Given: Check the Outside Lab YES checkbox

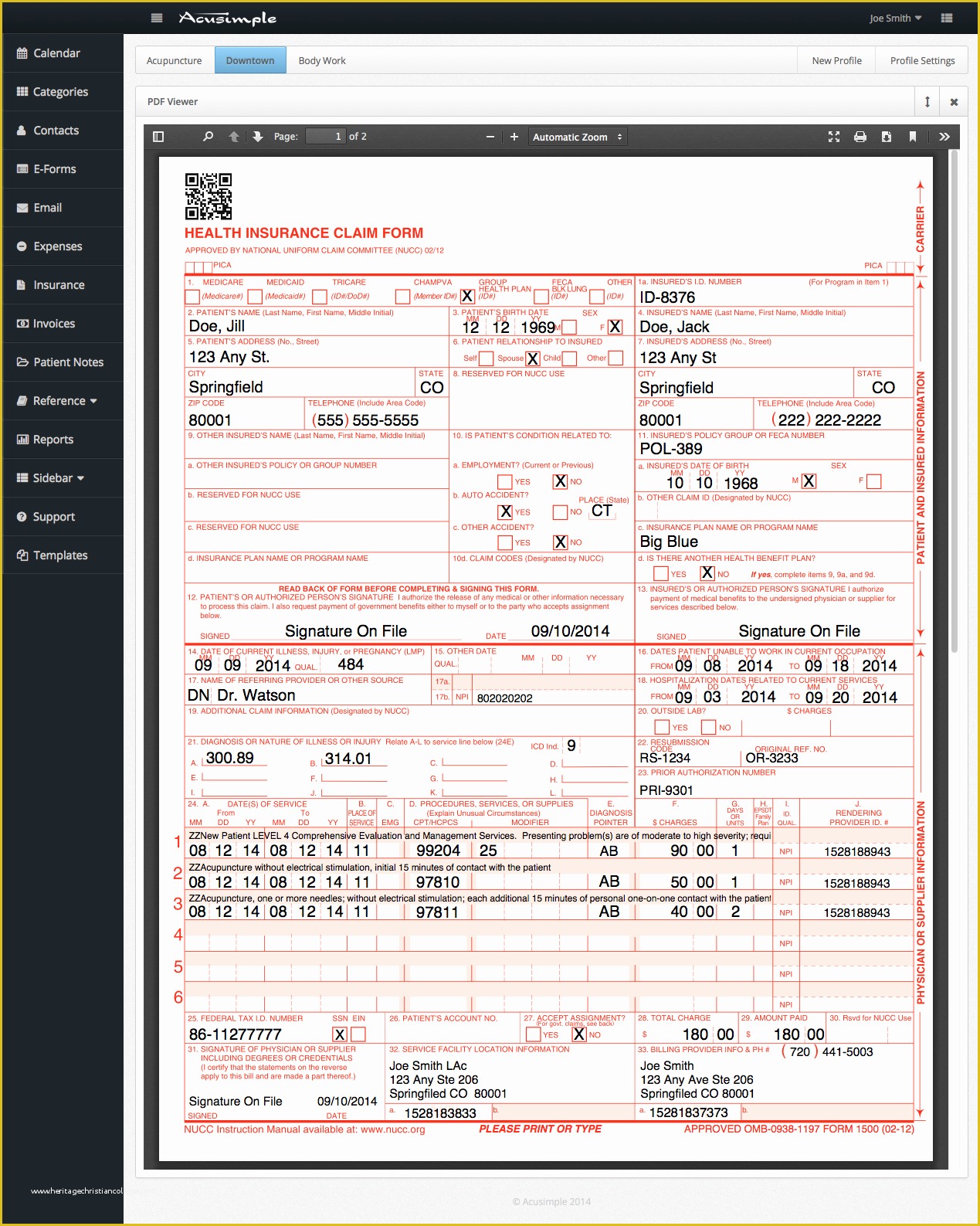Looking at the screenshot, I should click(x=662, y=727).
